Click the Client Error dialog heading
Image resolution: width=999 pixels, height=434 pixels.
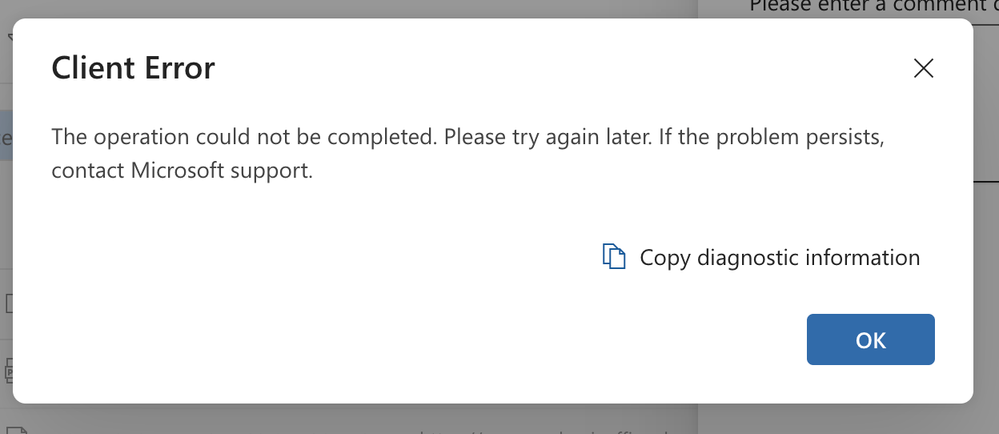[133, 68]
